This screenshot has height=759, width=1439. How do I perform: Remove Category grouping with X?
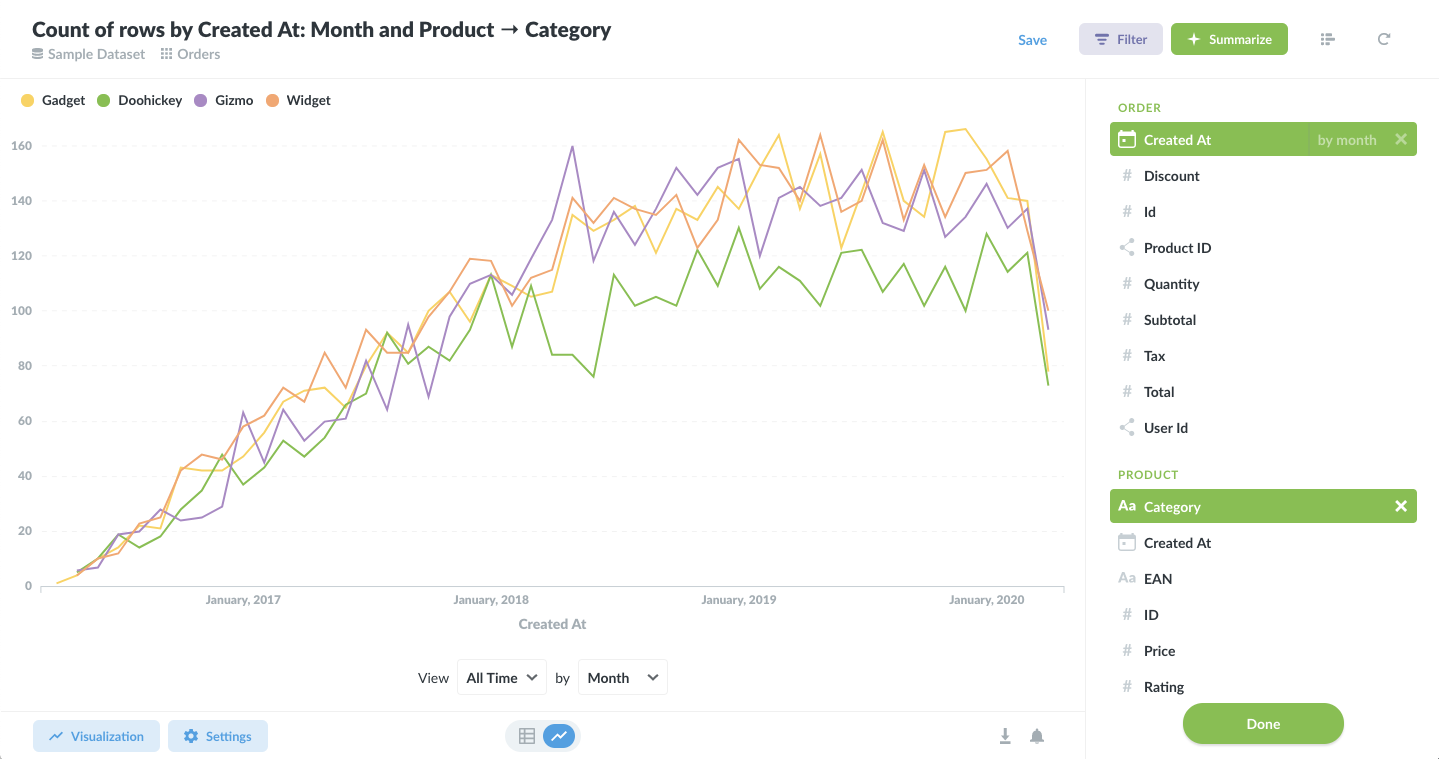point(1401,507)
